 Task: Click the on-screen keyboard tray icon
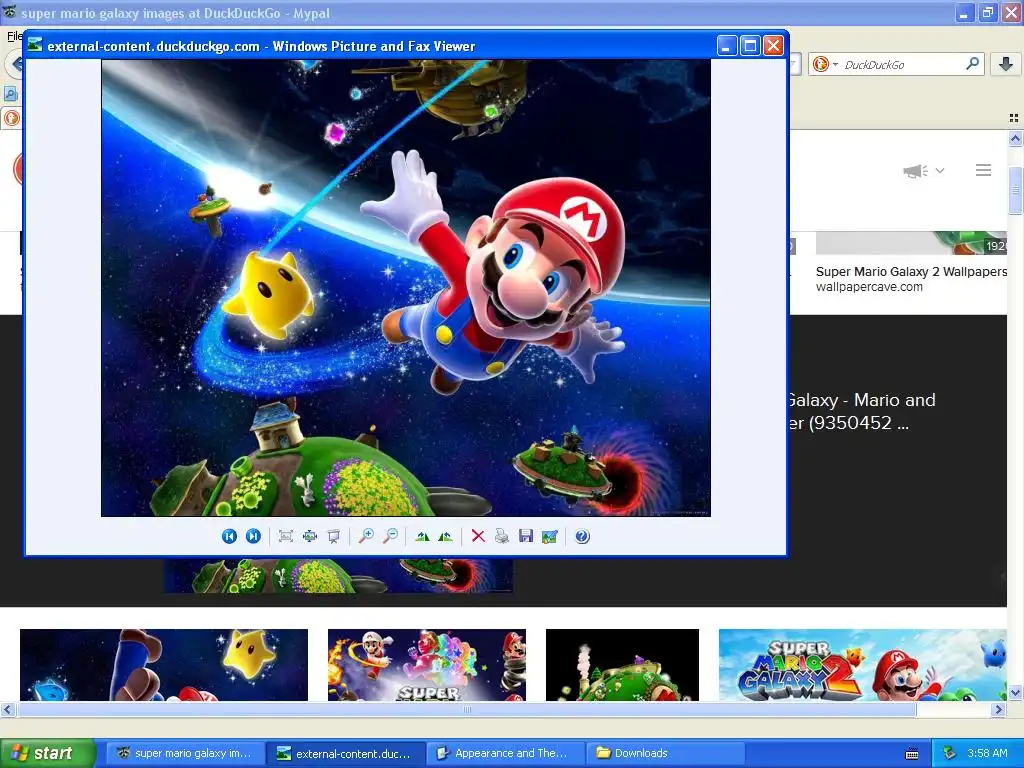[x=912, y=754]
